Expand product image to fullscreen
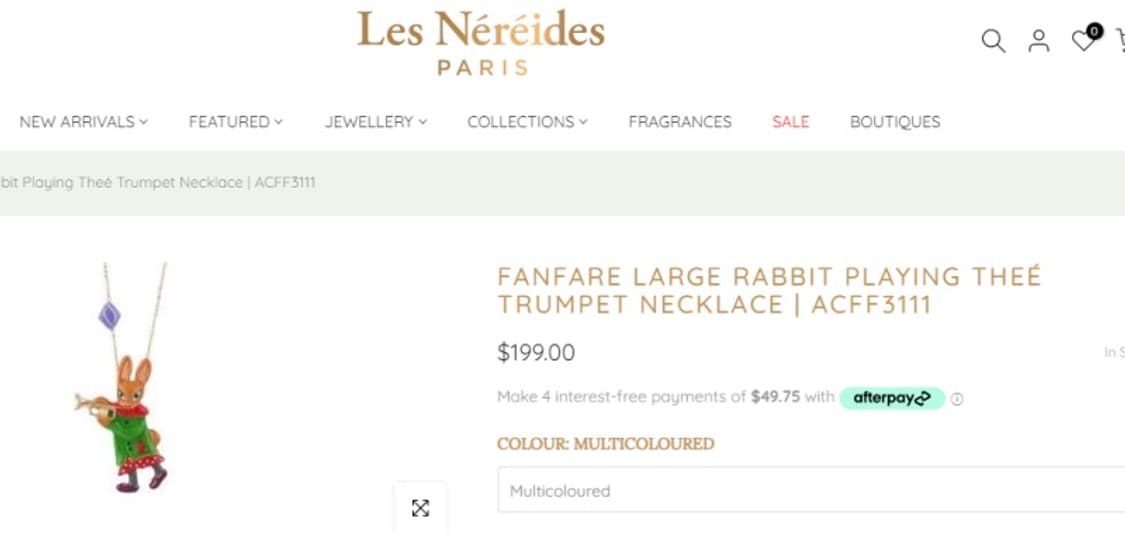 (420, 508)
